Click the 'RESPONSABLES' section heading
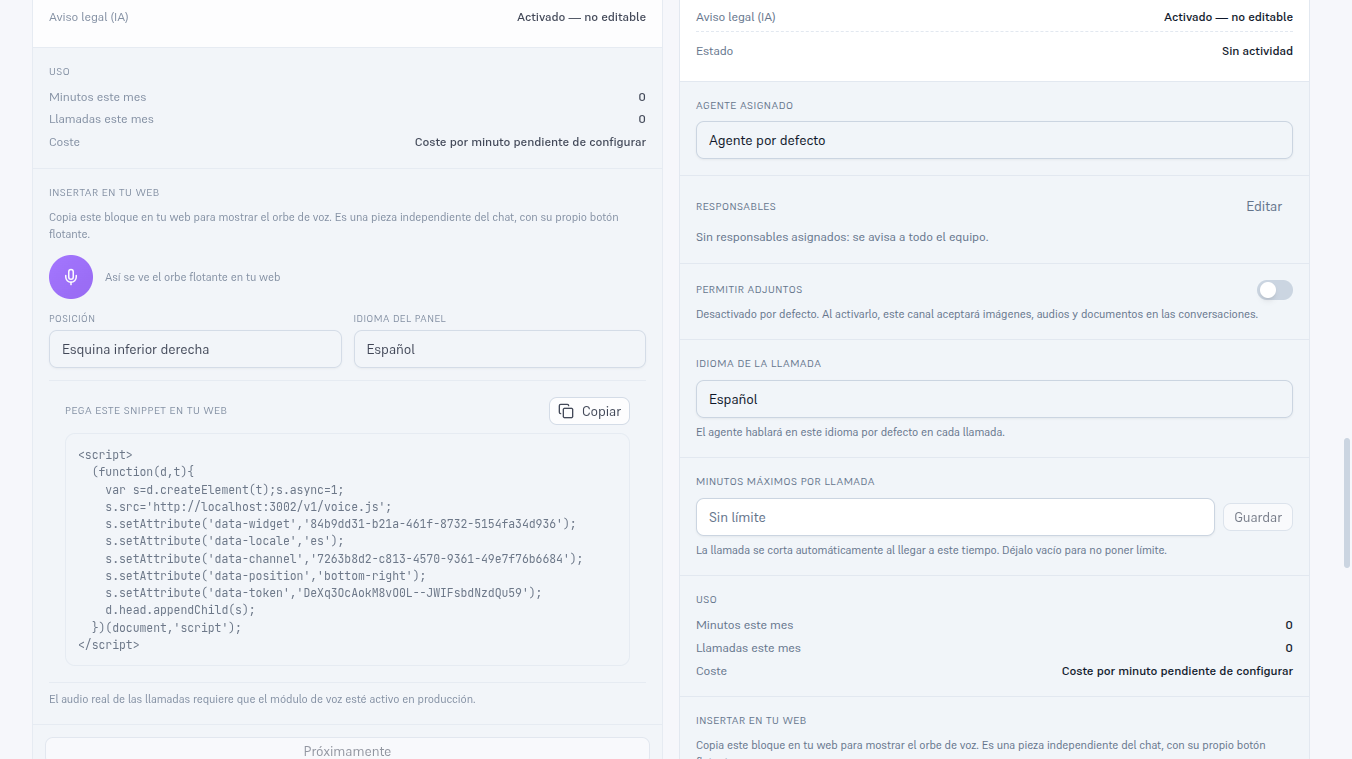The image size is (1352, 759). coord(736,207)
